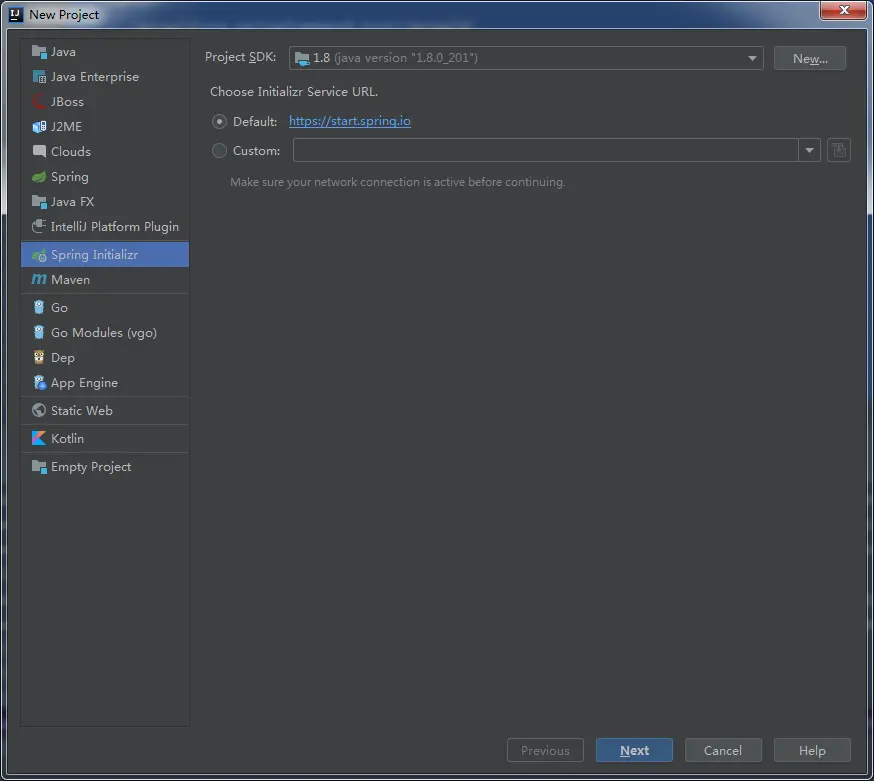Open the https://start.spring.io link
Image resolution: width=874 pixels, height=781 pixels.
coord(349,121)
